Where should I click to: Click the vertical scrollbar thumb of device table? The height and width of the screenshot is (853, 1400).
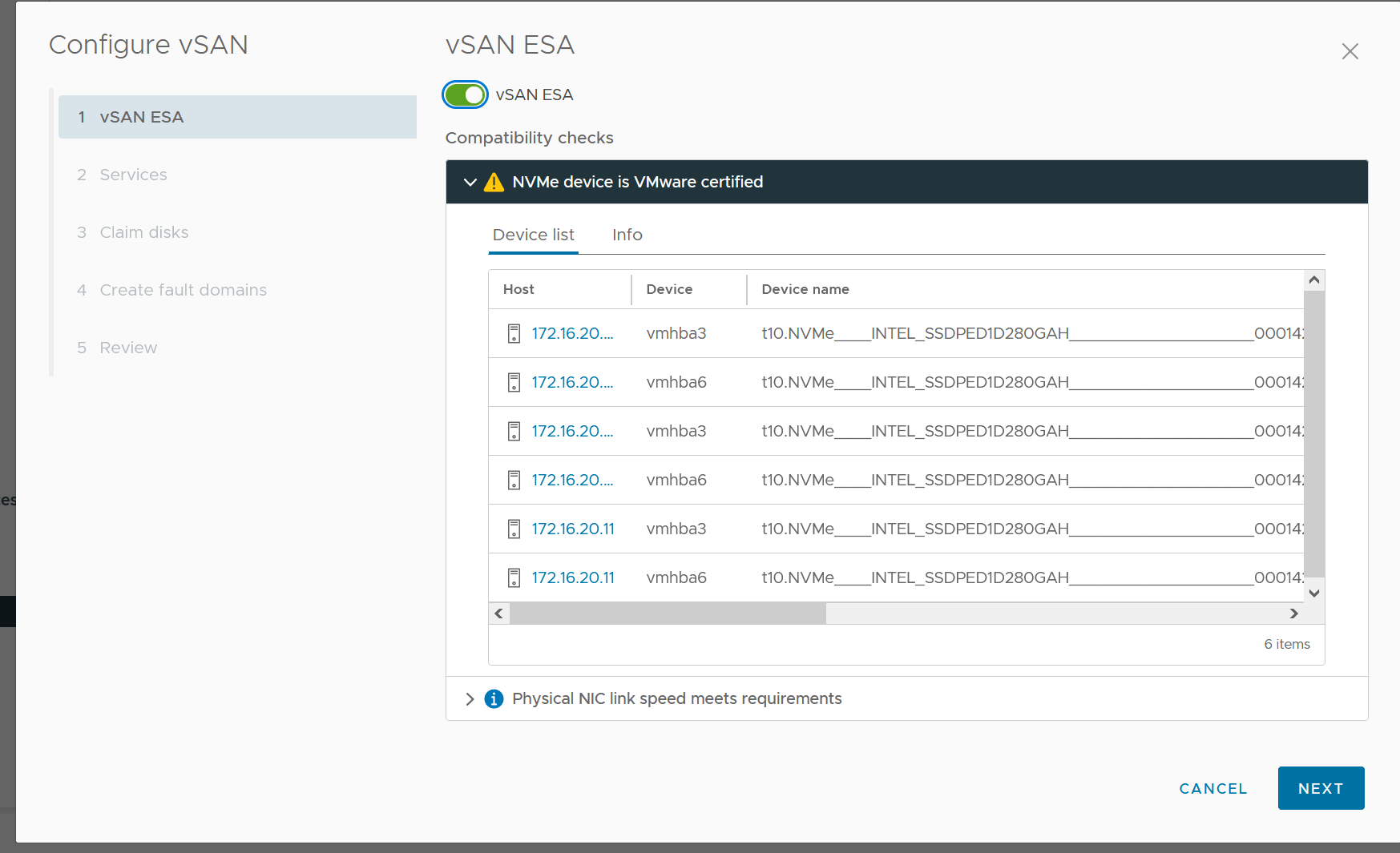tap(1314, 434)
